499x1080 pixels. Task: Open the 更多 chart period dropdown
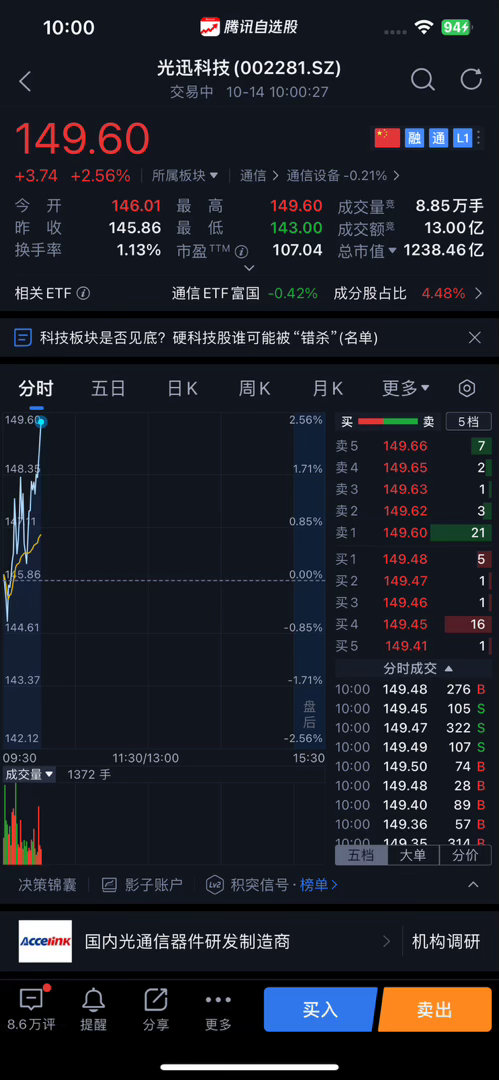[406, 388]
